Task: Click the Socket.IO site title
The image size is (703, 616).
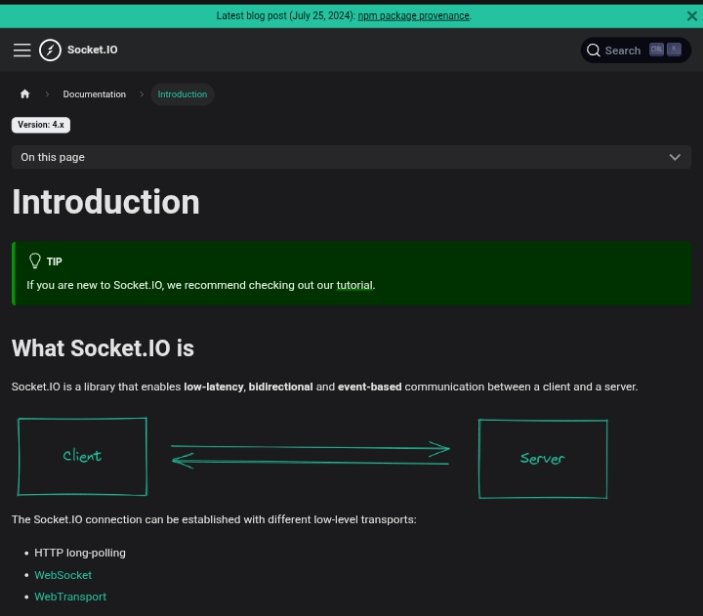Action: (92, 50)
